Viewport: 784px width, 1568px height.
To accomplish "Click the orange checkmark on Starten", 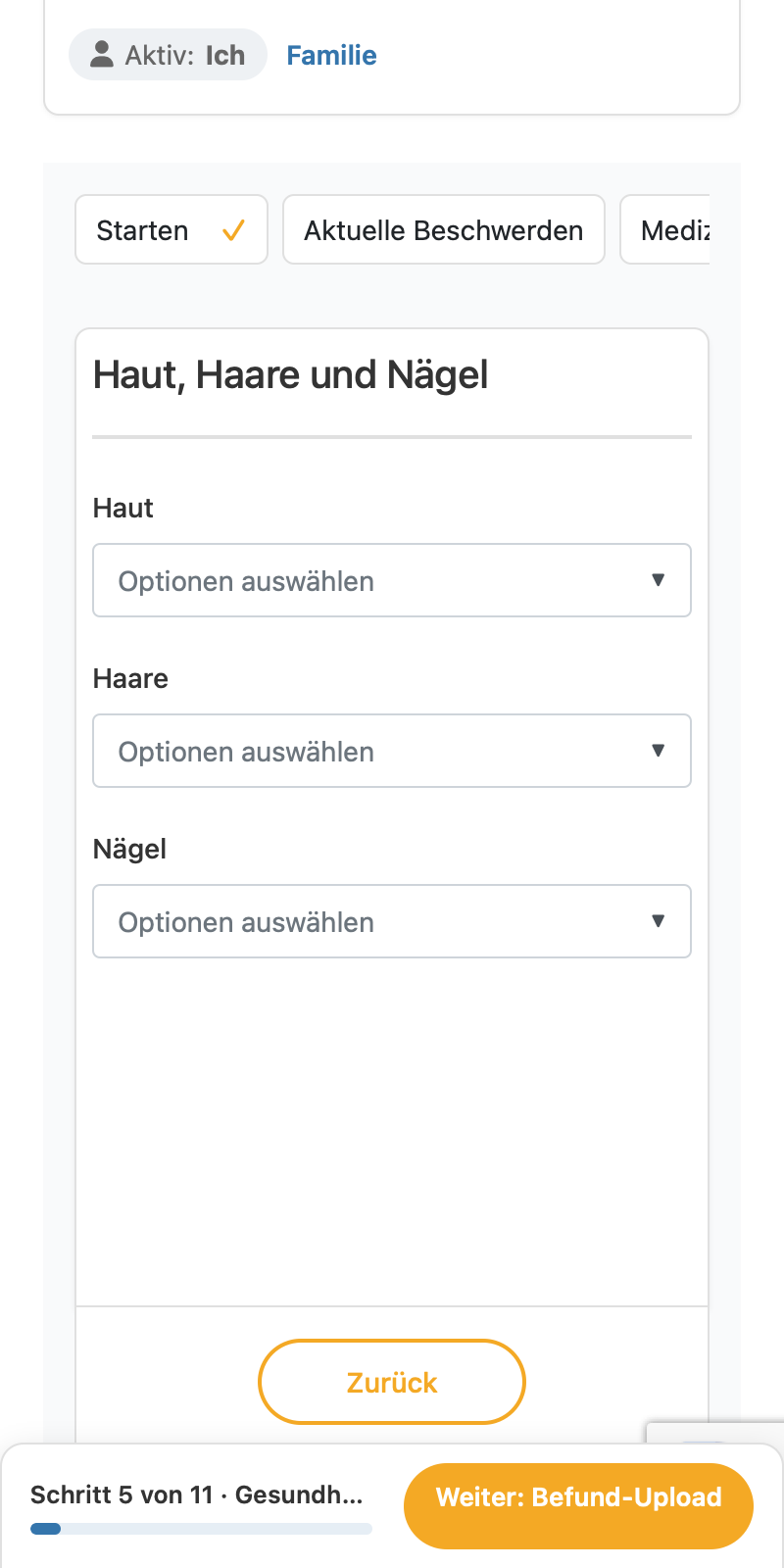I will click(233, 230).
